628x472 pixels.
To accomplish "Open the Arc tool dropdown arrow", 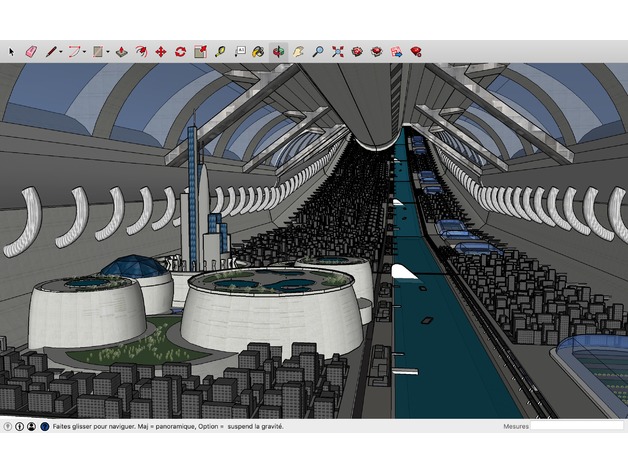I will (84, 52).
